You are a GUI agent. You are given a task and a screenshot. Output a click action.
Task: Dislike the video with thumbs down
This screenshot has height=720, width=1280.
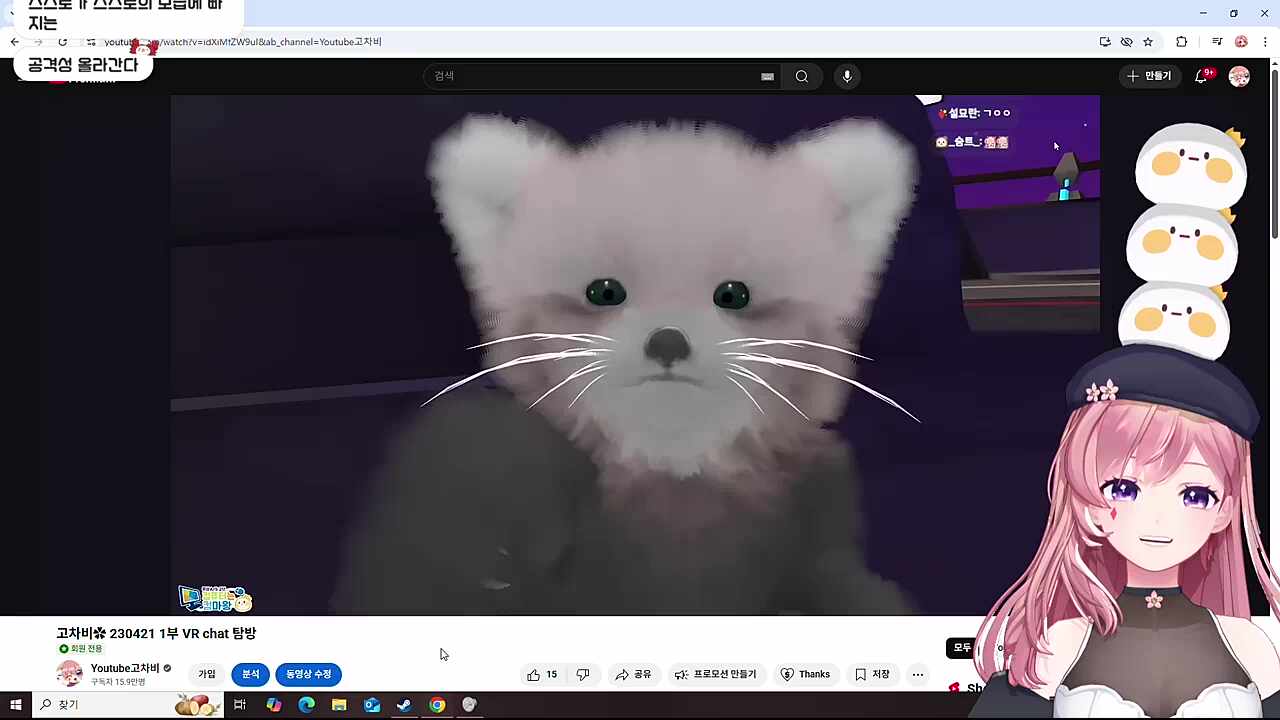click(583, 675)
